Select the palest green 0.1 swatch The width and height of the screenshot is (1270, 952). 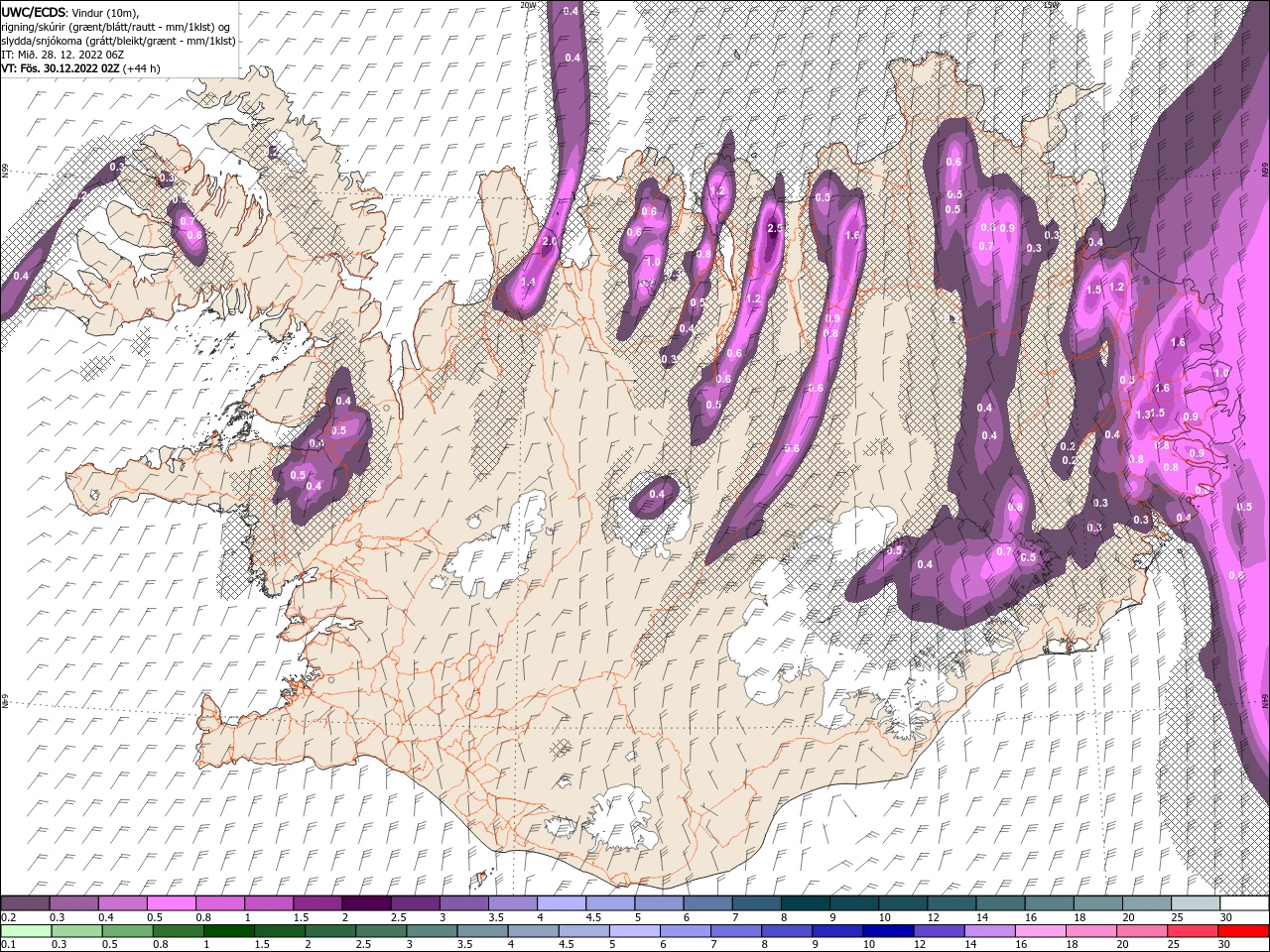tap(25, 931)
